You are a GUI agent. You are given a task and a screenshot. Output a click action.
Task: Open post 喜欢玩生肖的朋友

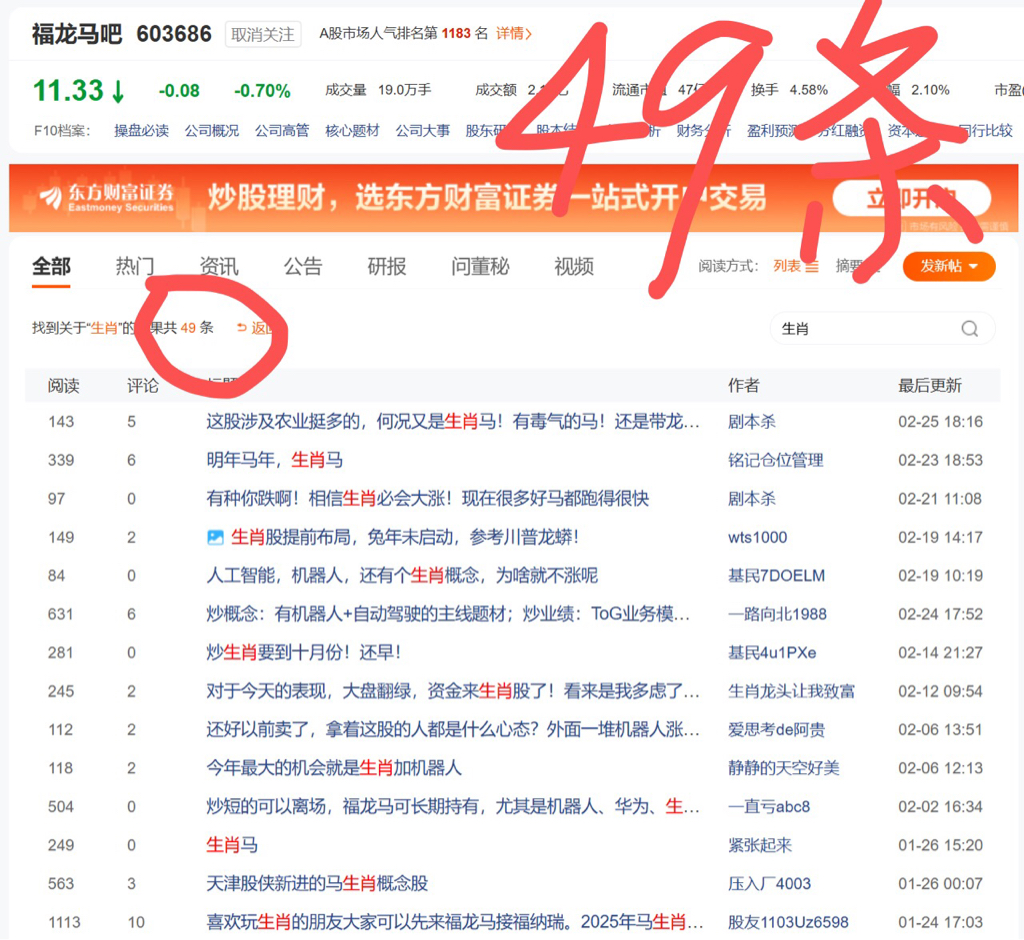click(x=455, y=922)
